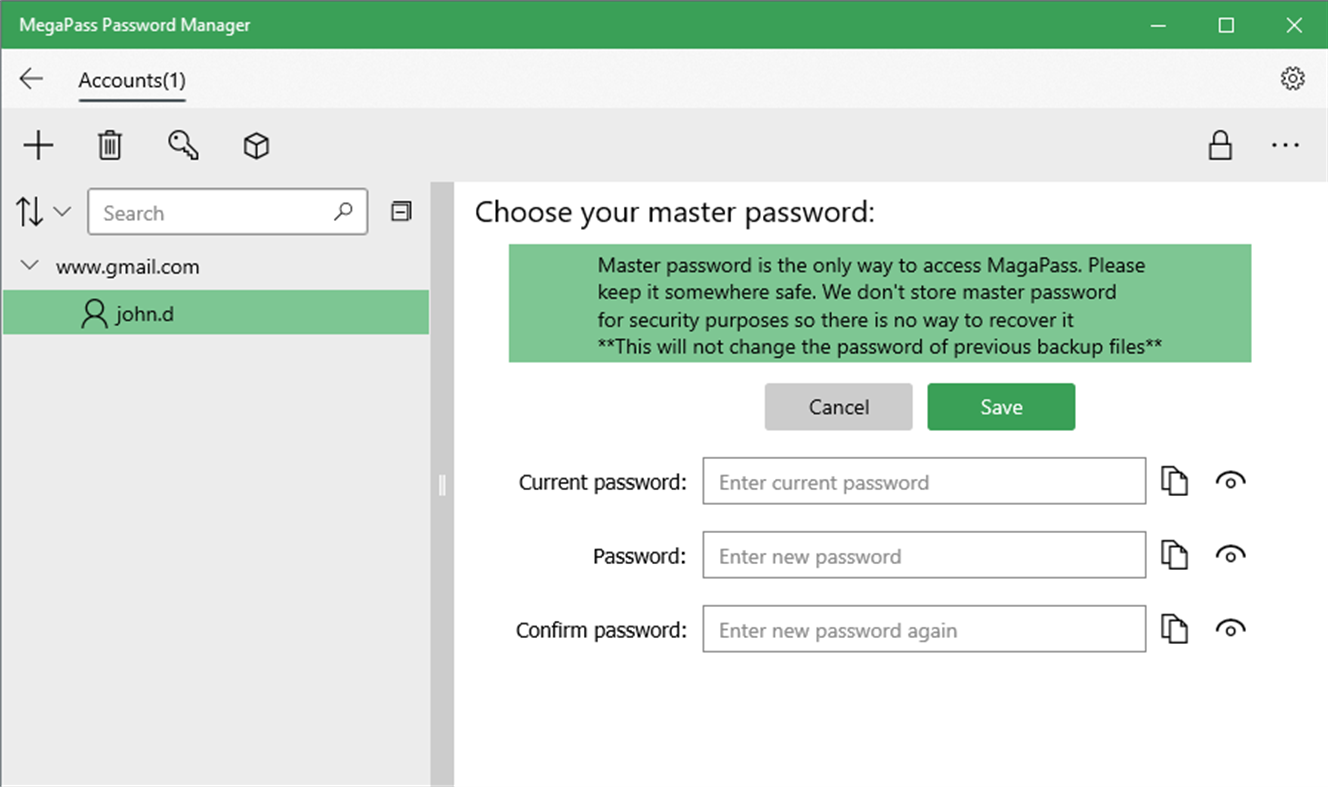The height and width of the screenshot is (787, 1328).
Task: Open the sort order dropdown
Action: [x=44, y=211]
